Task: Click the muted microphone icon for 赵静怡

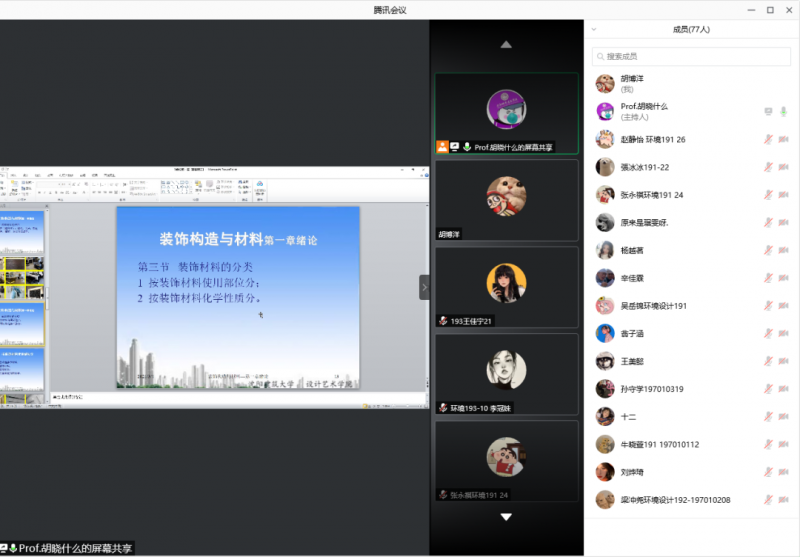Action: (768, 139)
